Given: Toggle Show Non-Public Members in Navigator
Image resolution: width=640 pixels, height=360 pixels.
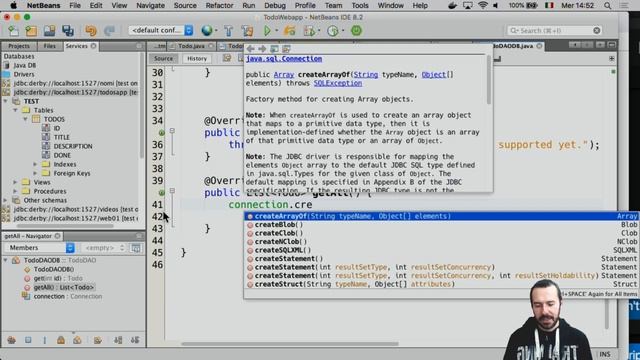Looking at the screenshot, I should 61,340.
